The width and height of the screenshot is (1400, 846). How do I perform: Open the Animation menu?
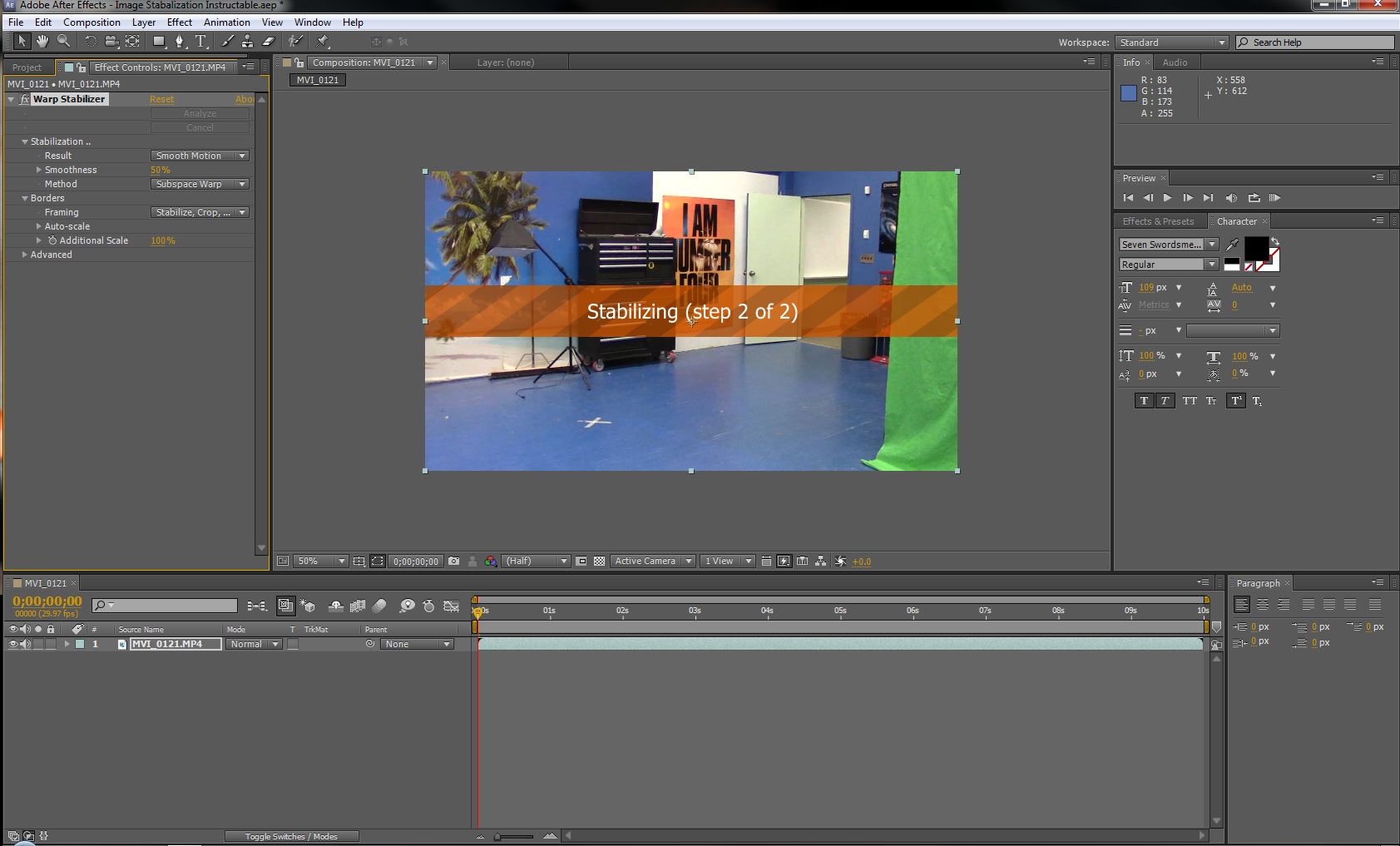[x=226, y=22]
